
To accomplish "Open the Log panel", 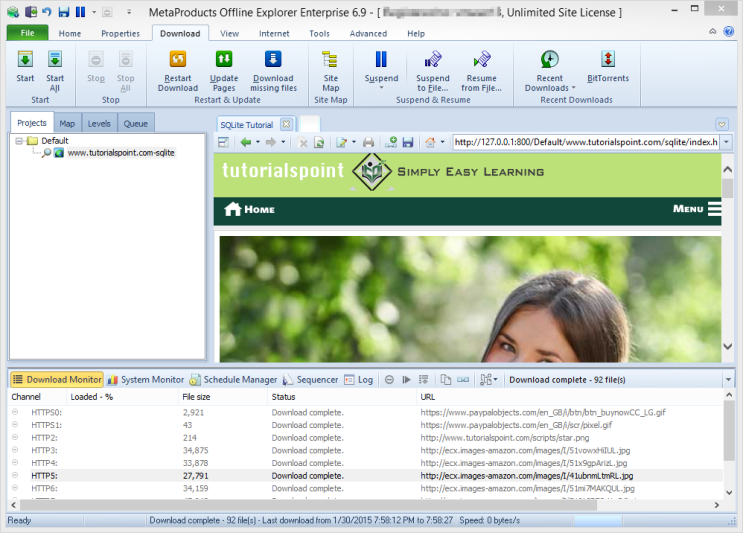I will click(x=359, y=379).
